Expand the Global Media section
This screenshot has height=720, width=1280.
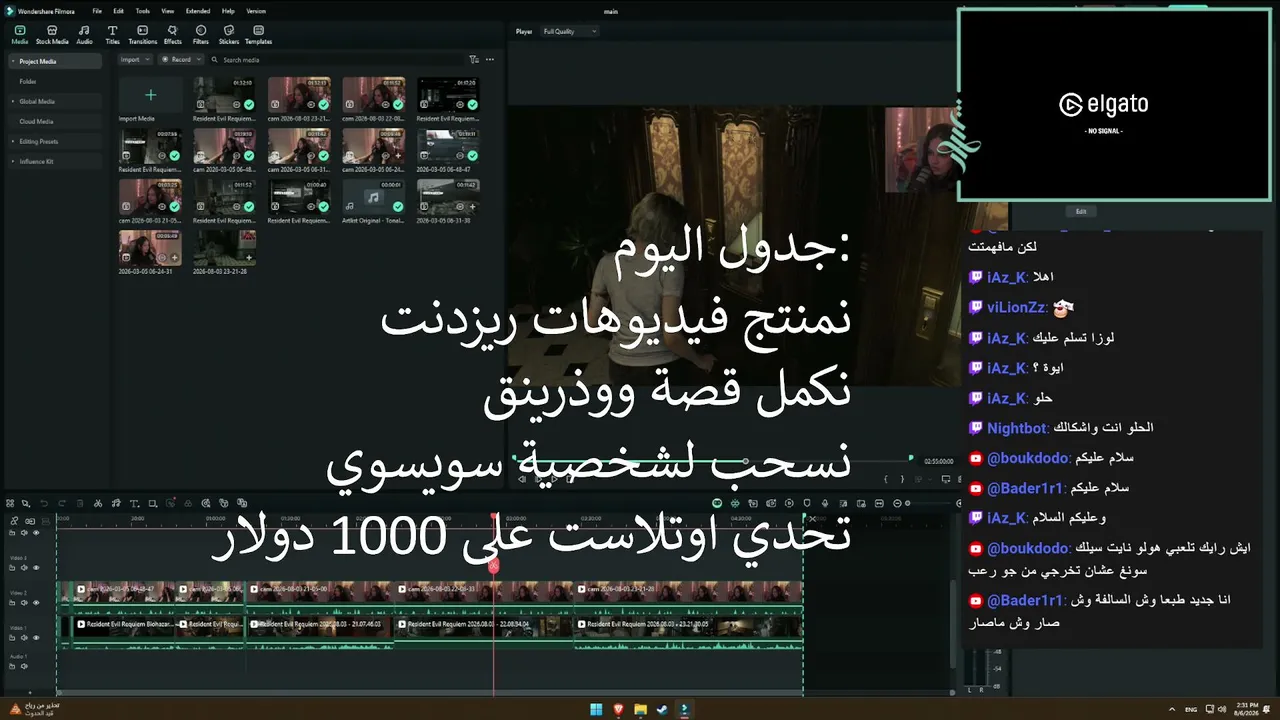[x=55, y=101]
